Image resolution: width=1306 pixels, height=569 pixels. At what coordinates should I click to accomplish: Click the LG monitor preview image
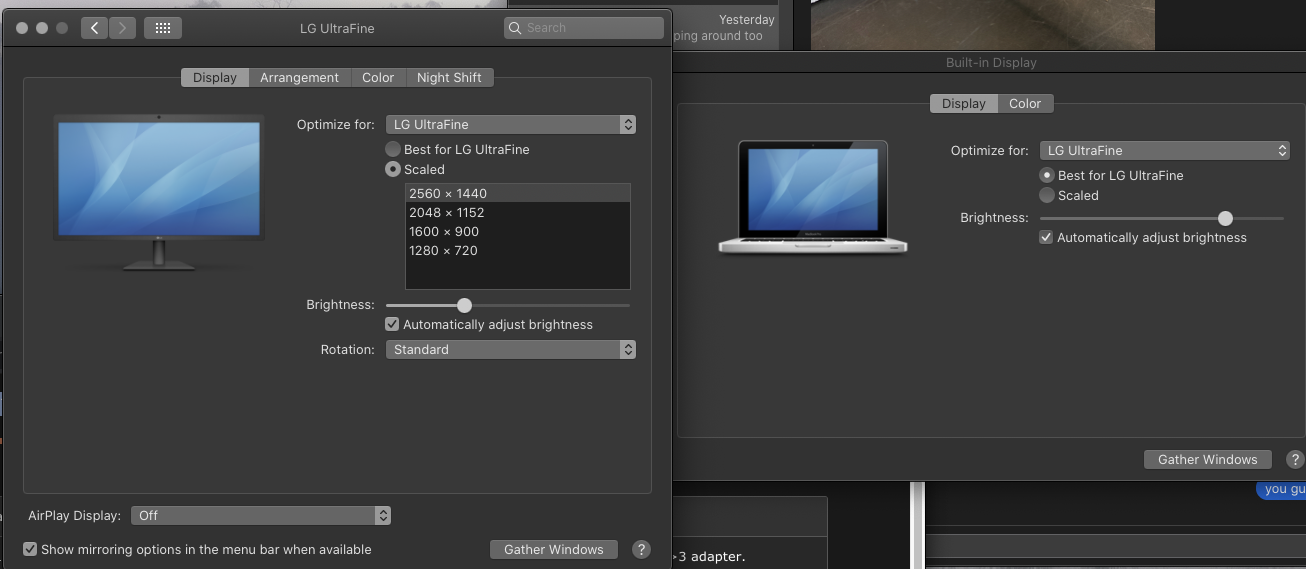pos(159,192)
